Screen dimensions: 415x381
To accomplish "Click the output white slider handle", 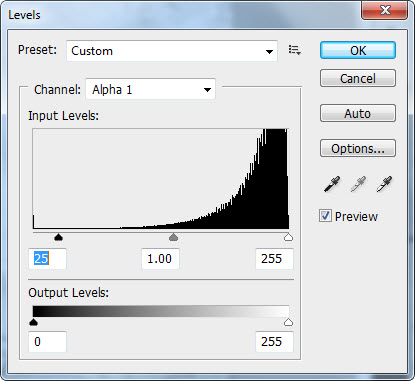I will (x=288, y=322).
